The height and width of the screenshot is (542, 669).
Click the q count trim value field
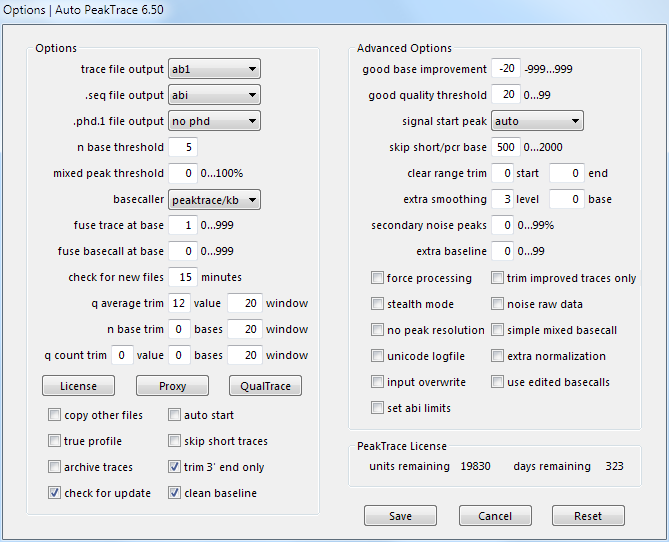click(x=122, y=355)
